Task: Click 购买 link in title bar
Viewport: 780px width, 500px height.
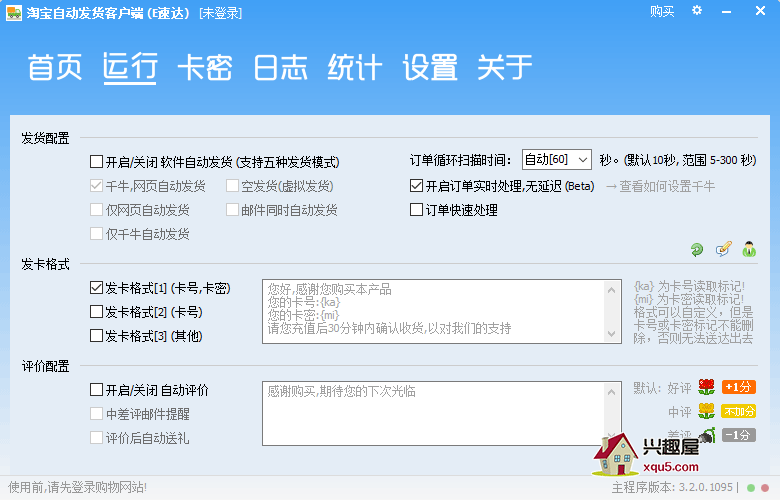Action: 662,11
